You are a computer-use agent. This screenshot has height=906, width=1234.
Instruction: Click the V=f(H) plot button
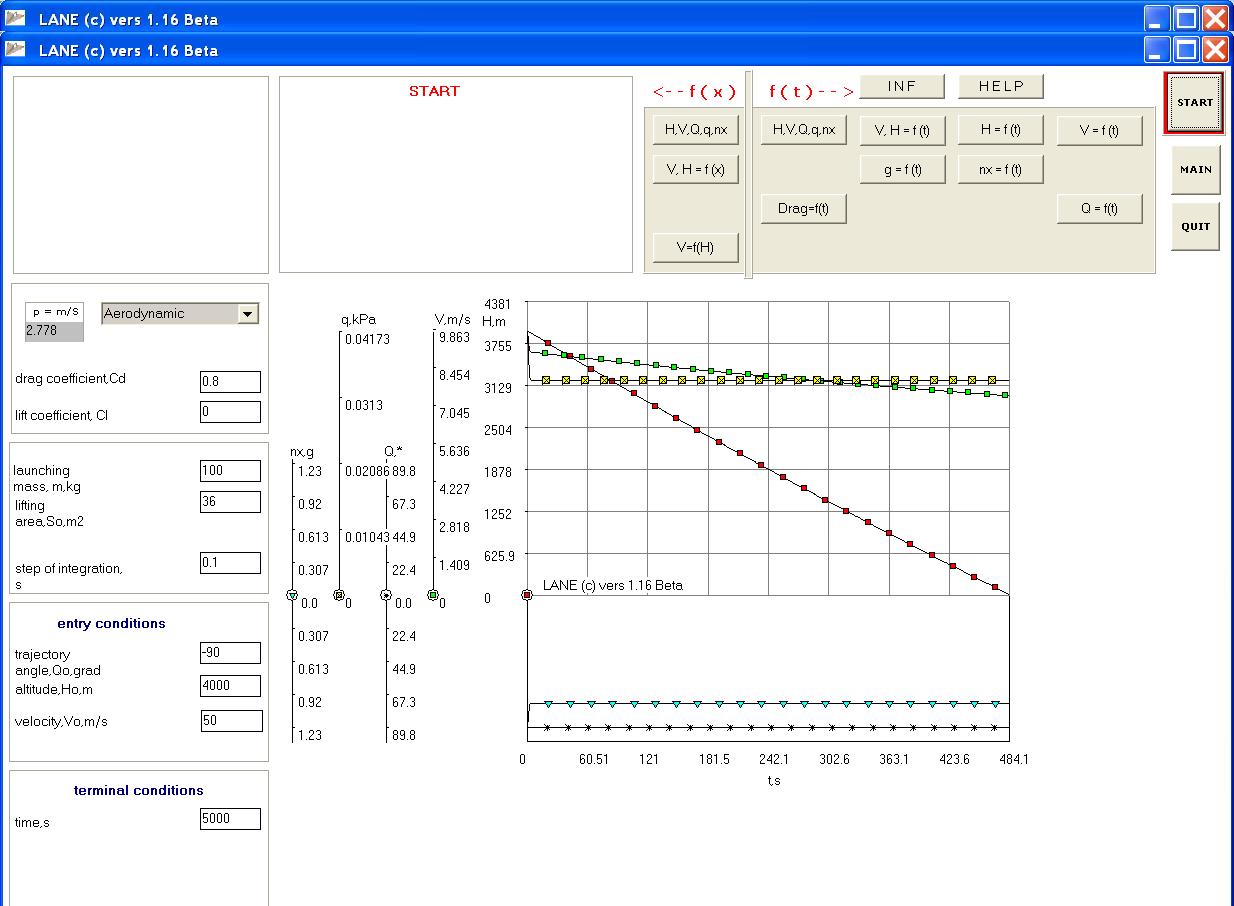tap(695, 247)
